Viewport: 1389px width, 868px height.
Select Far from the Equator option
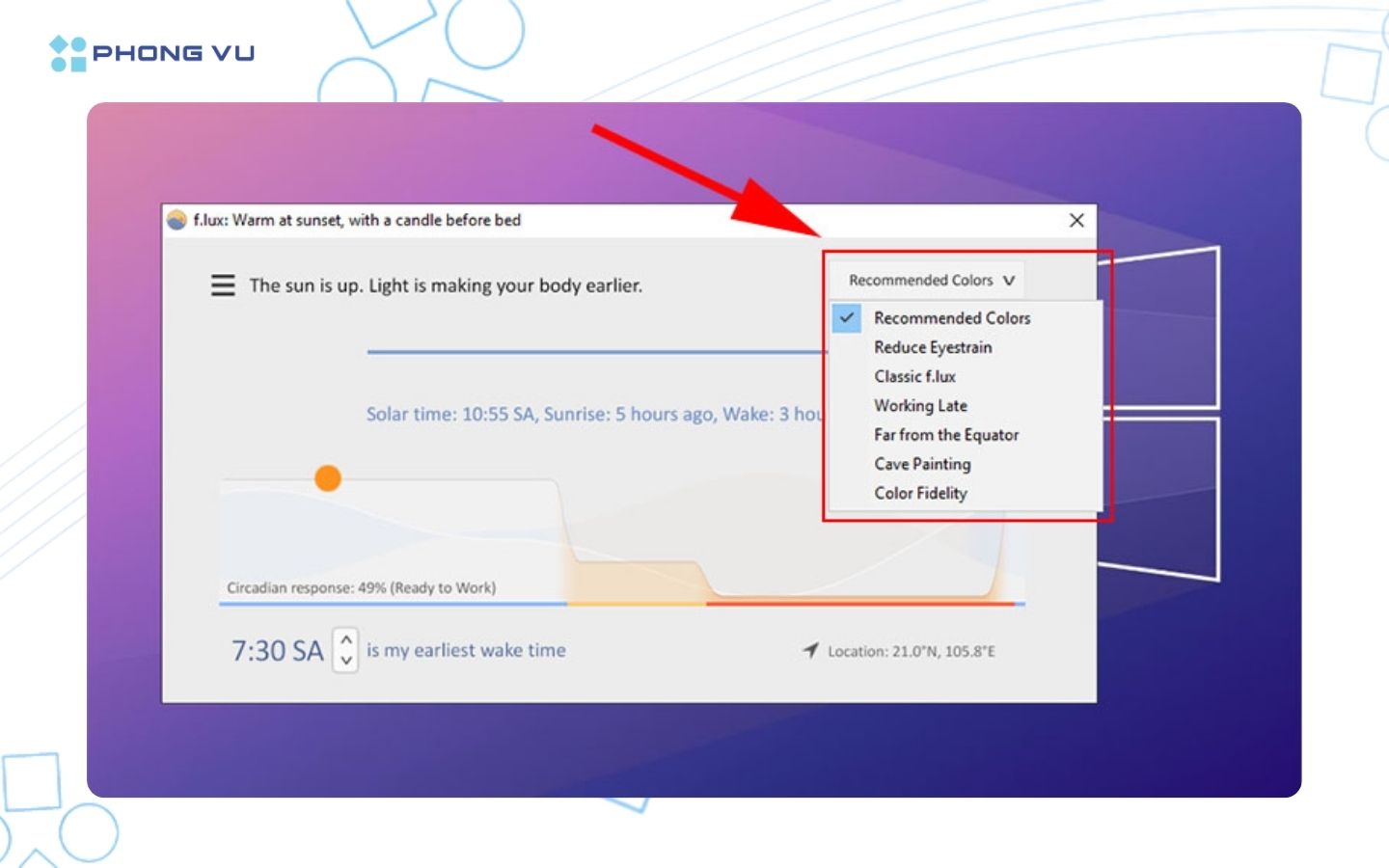click(x=945, y=435)
